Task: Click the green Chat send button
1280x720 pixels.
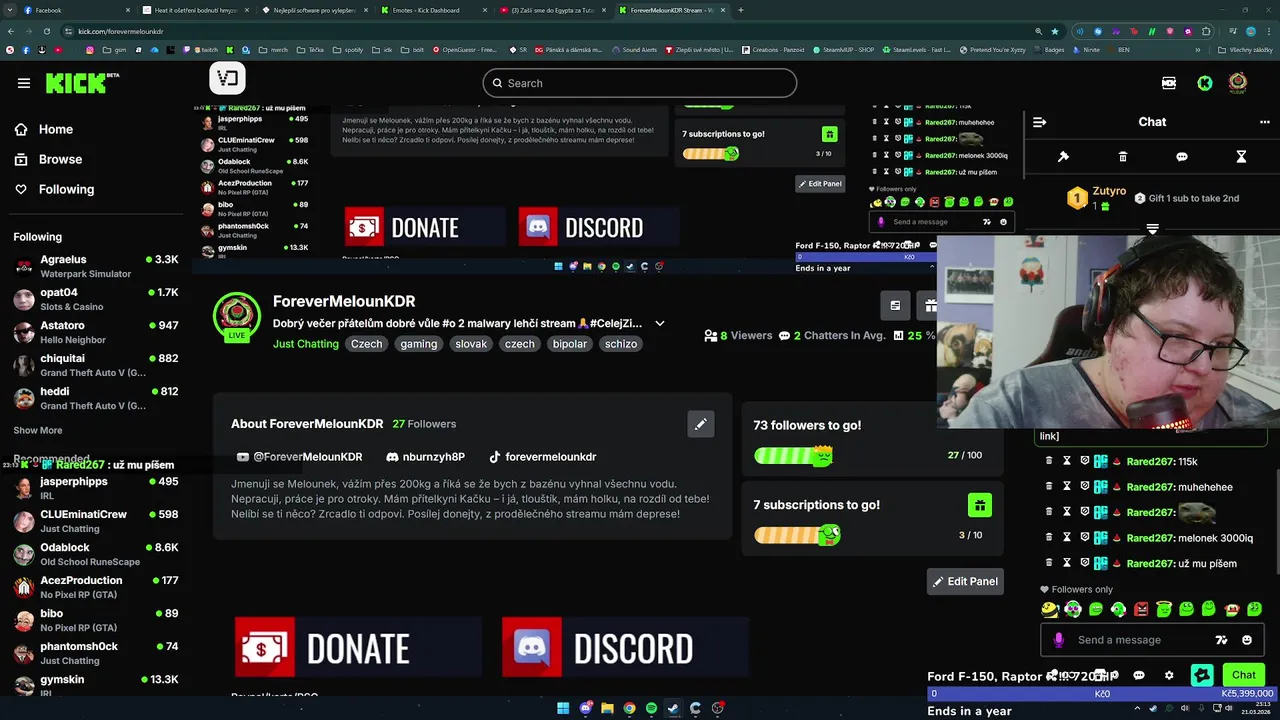Action: point(1244,675)
